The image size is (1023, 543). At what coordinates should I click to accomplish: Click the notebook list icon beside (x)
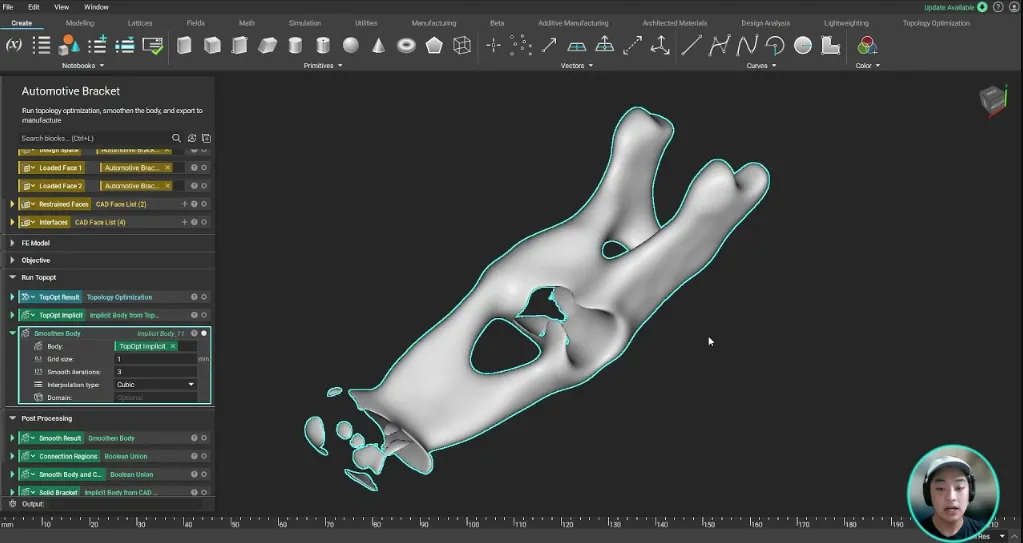click(41, 45)
